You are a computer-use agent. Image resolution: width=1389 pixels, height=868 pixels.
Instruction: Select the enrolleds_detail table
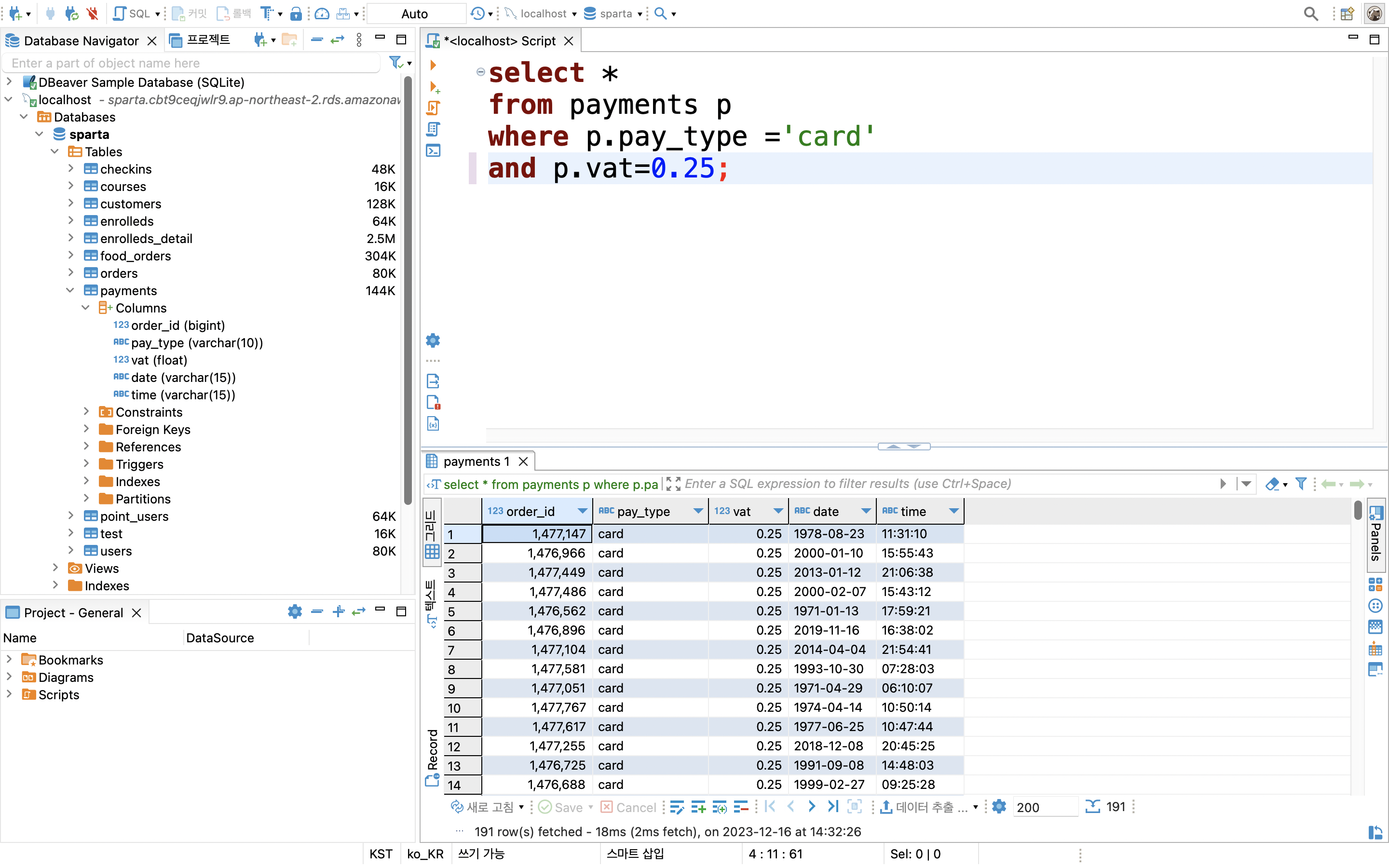146,238
